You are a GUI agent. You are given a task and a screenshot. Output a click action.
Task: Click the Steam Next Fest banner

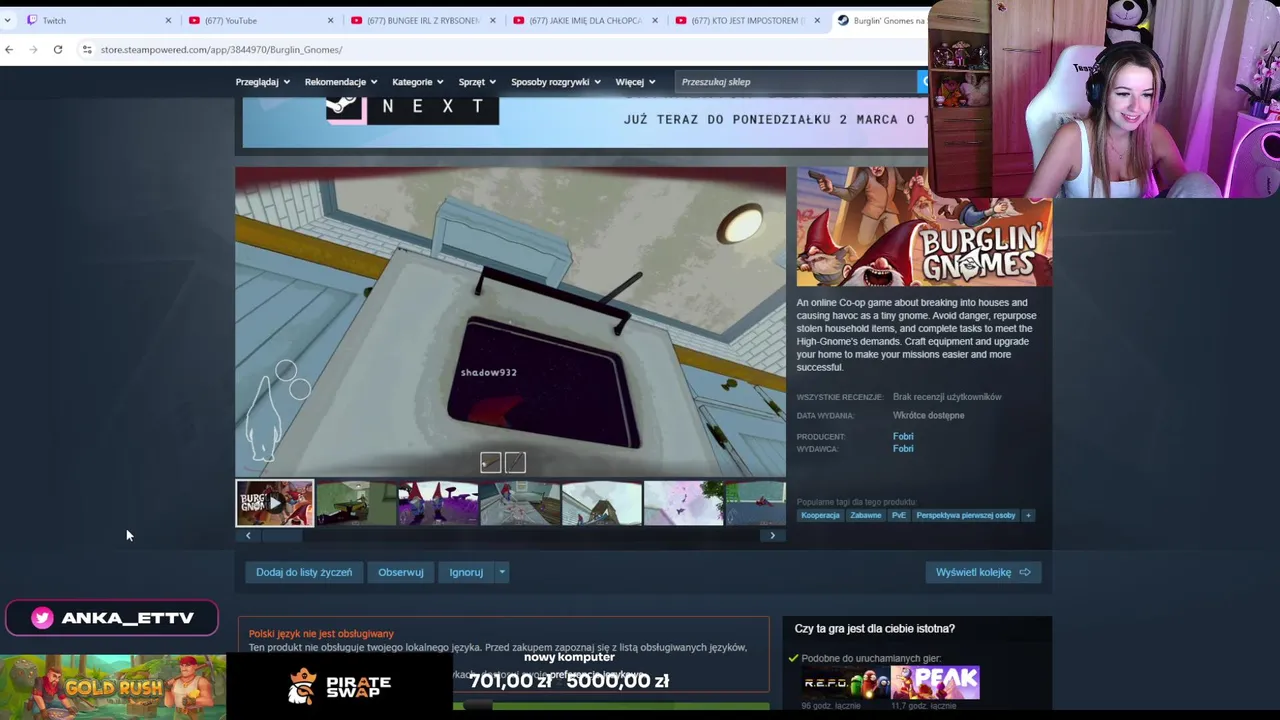pos(585,122)
